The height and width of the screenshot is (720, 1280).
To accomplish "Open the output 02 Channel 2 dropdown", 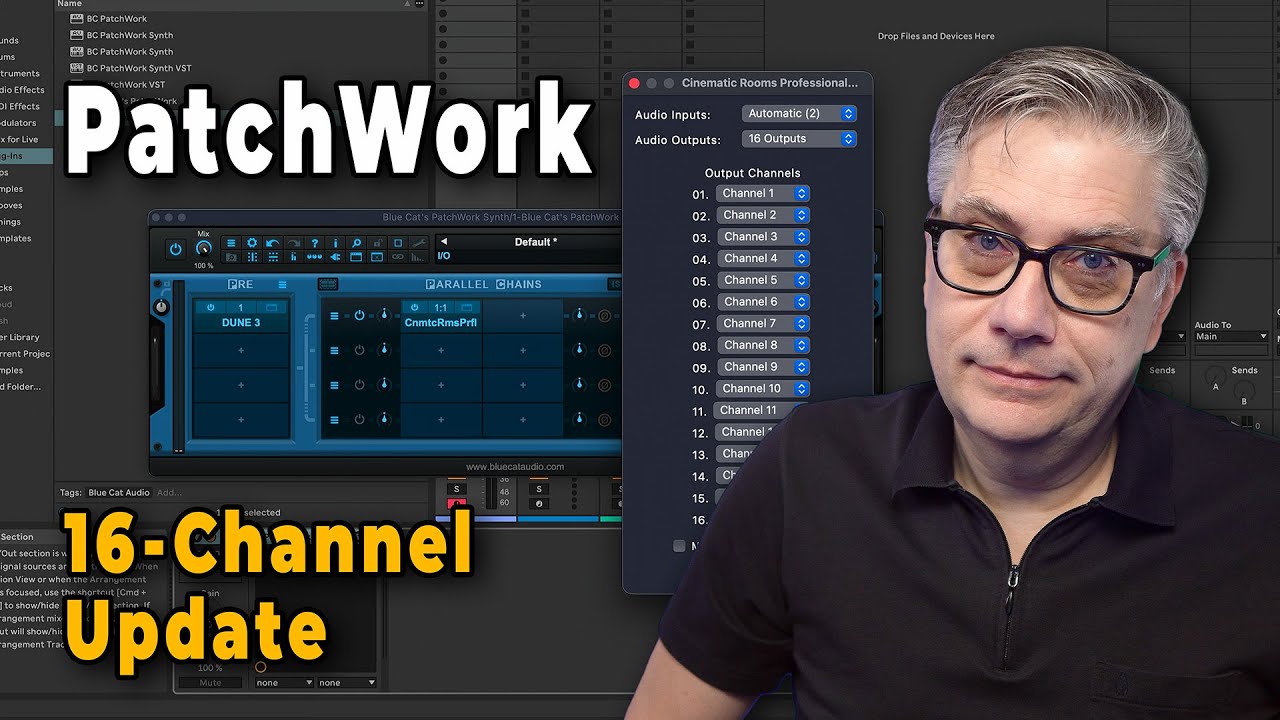I will coord(762,215).
